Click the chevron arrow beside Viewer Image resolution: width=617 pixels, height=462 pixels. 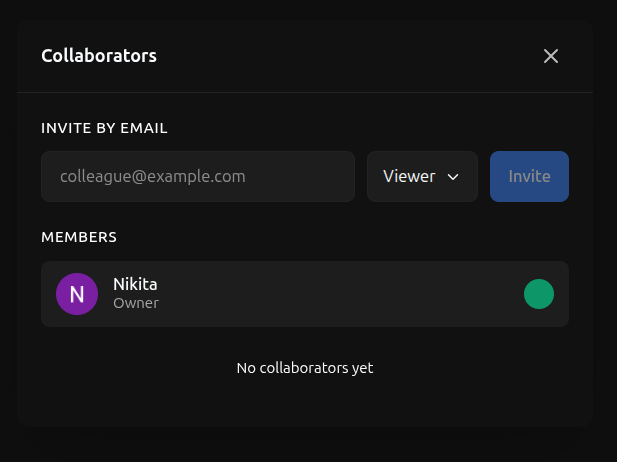(453, 177)
